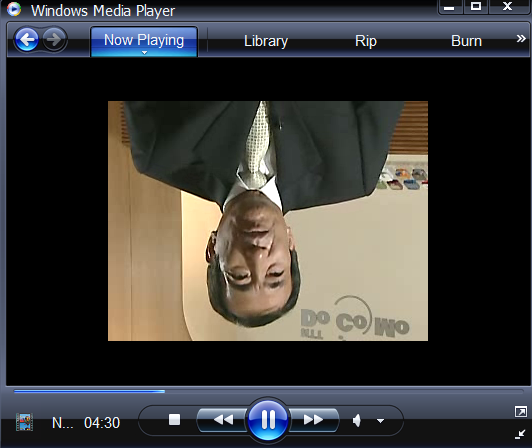This screenshot has width=532, height=448.
Task: Switch to the Library tab
Action: pyautogui.click(x=266, y=41)
